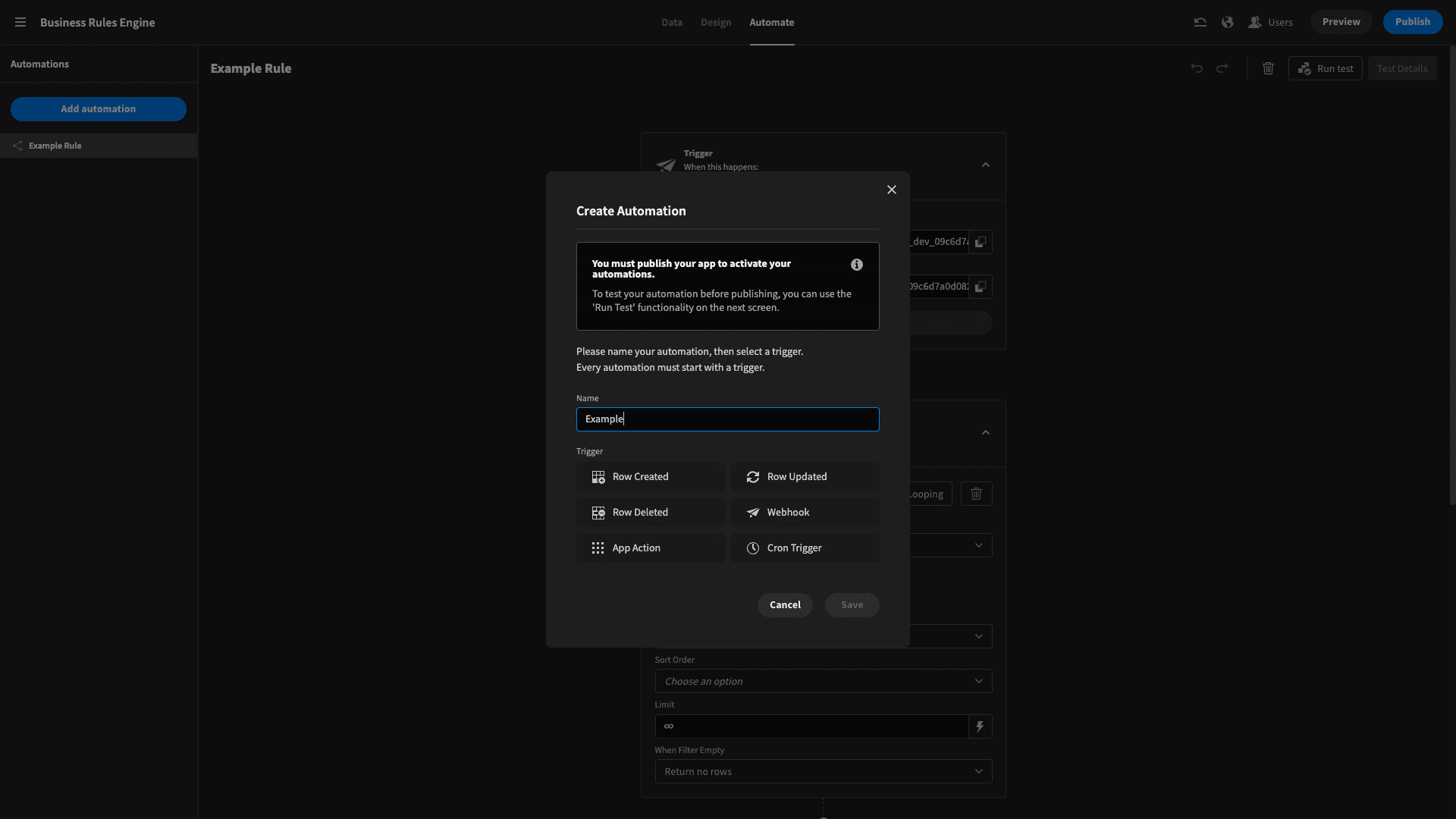The width and height of the screenshot is (1456, 819).
Task: Choose the App Action trigger
Action: (651, 548)
